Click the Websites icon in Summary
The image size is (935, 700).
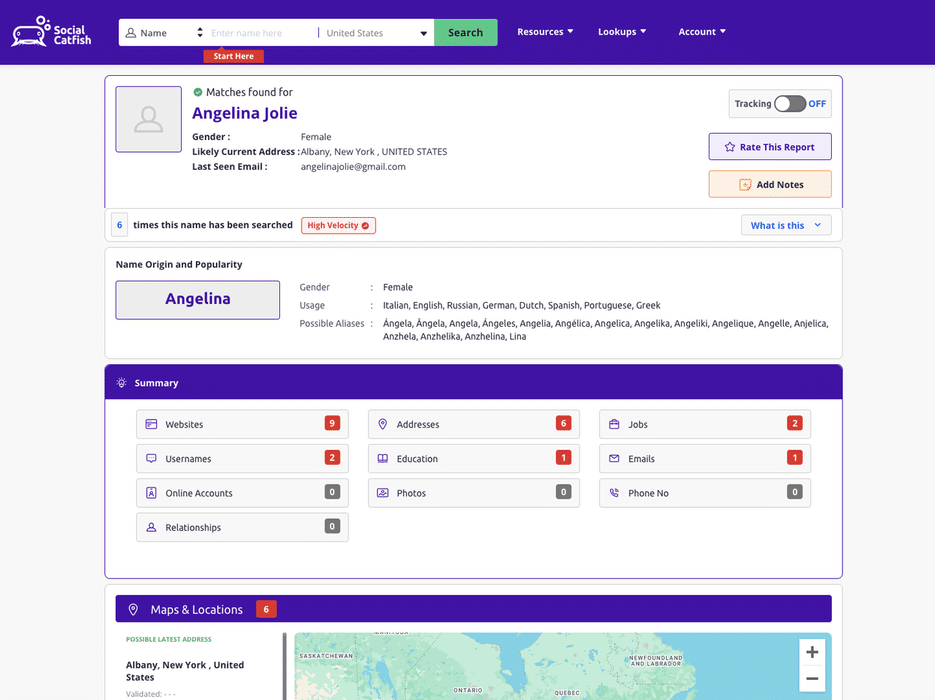(x=151, y=425)
